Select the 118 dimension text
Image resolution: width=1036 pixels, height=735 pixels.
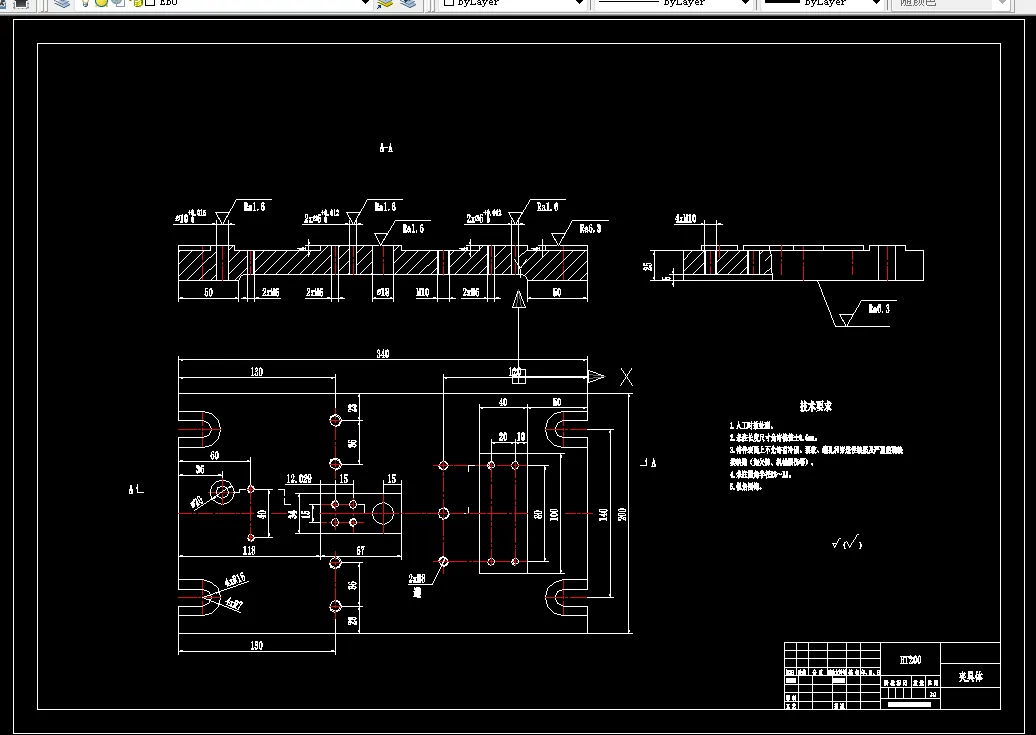248,550
